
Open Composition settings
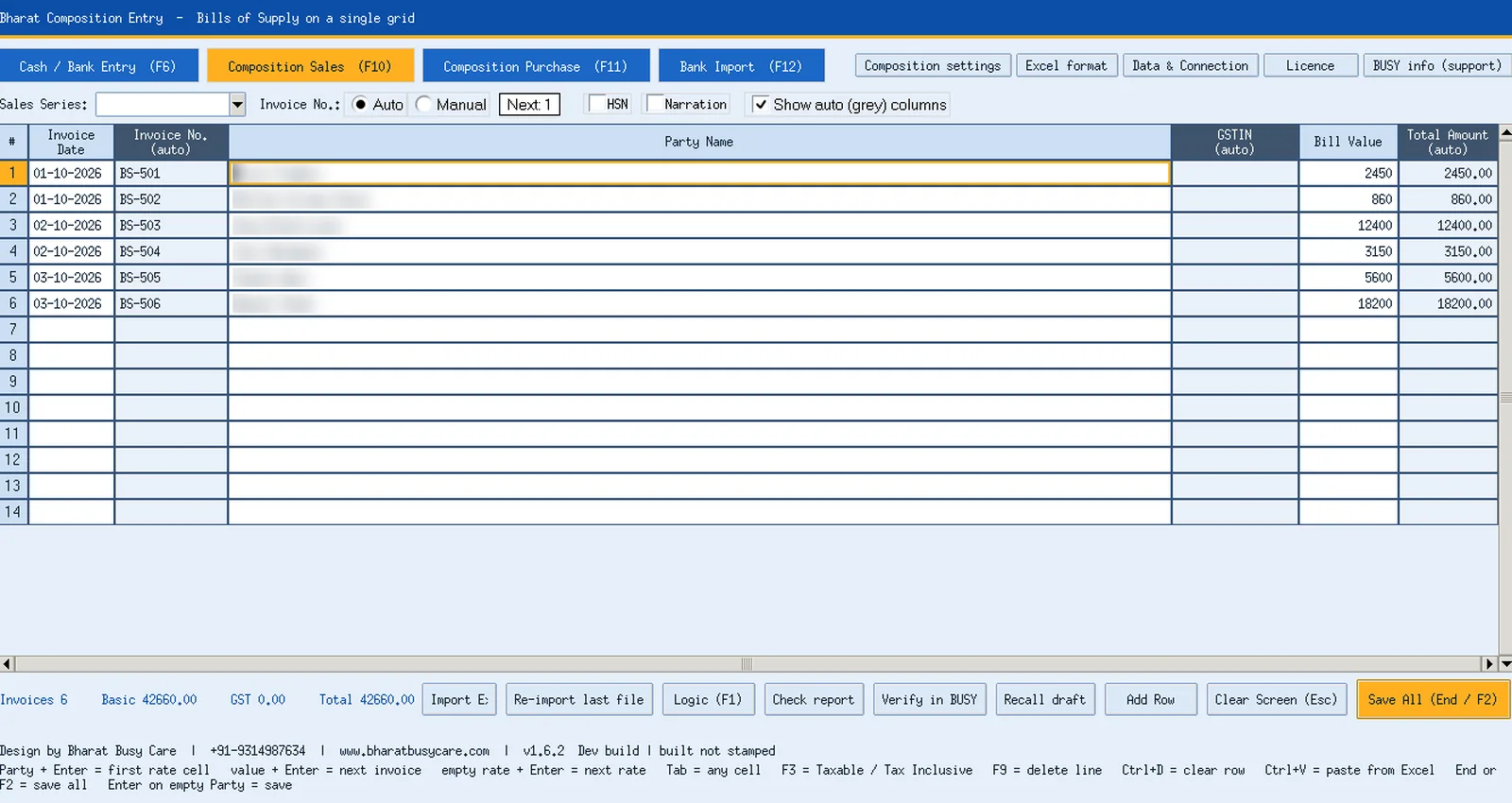tap(933, 65)
